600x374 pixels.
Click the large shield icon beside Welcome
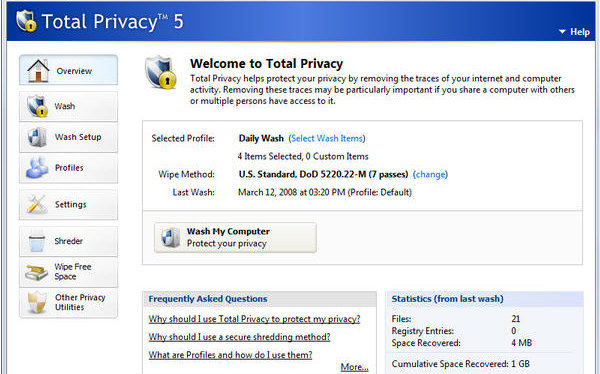coord(161,72)
